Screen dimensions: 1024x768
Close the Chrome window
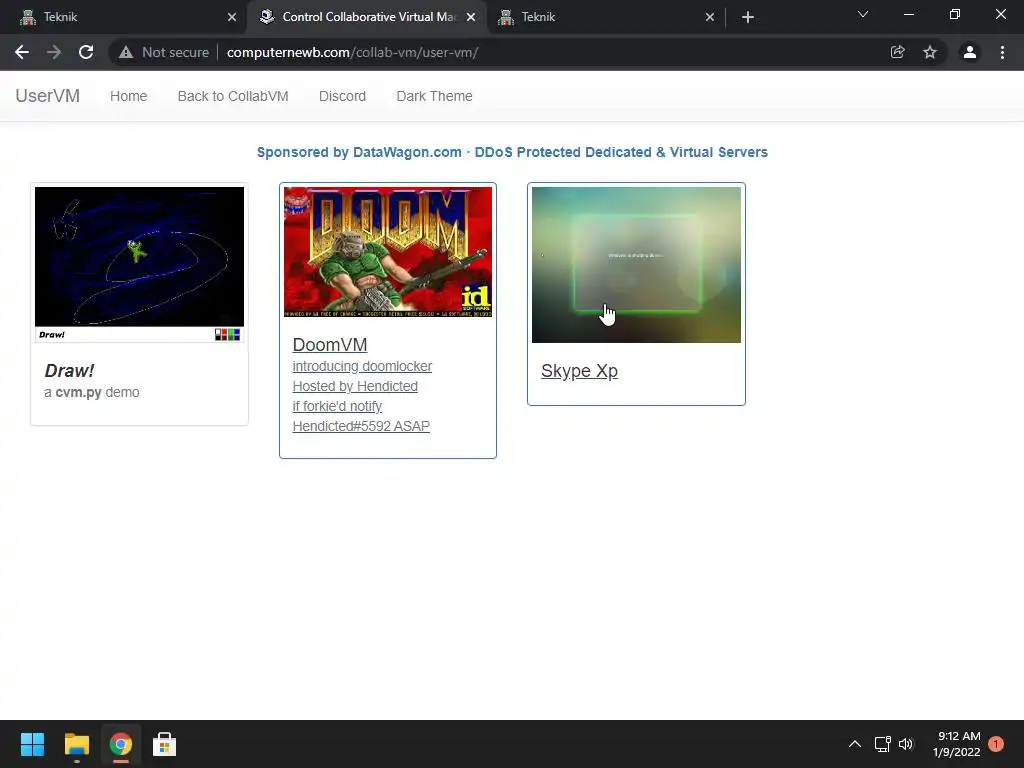click(1000, 14)
